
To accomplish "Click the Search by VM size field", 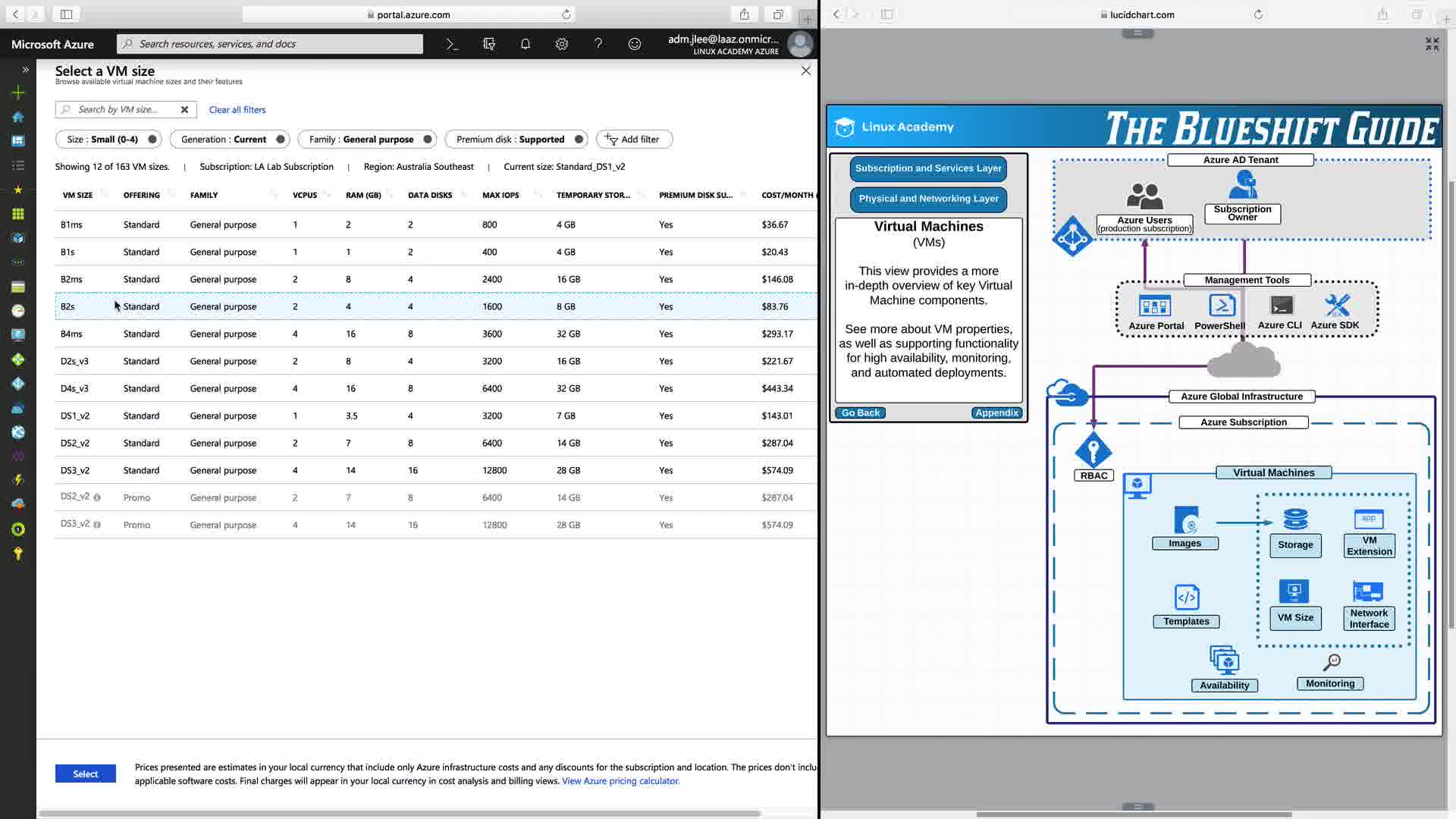I will pyautogui.click(x=121, y=110).
